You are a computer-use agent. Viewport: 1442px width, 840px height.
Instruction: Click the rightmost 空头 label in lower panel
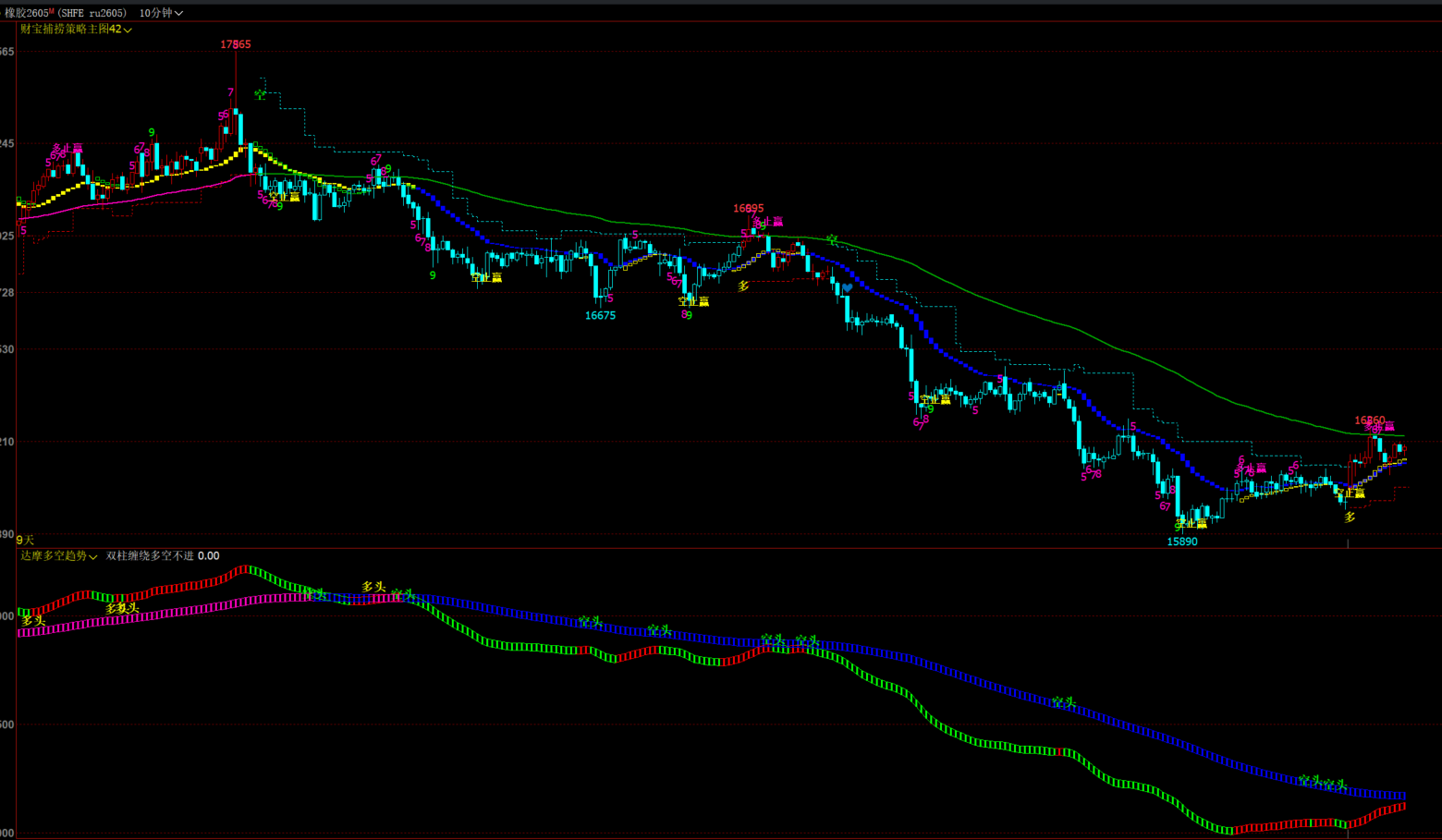(x=1335, y=785)
